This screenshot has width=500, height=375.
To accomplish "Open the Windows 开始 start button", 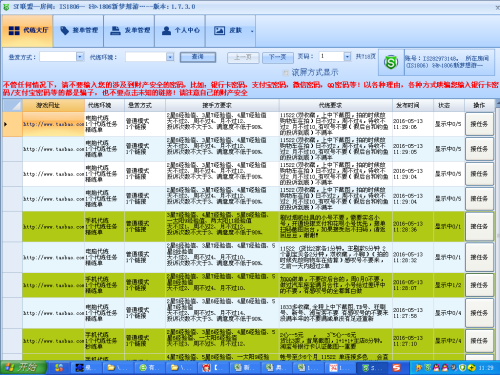I will (x=23, y=367).
